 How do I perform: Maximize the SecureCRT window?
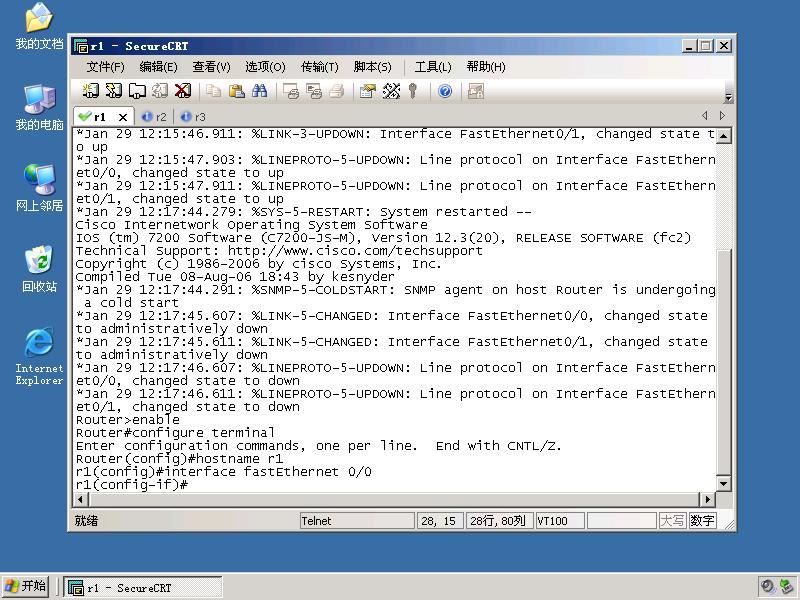706,46
